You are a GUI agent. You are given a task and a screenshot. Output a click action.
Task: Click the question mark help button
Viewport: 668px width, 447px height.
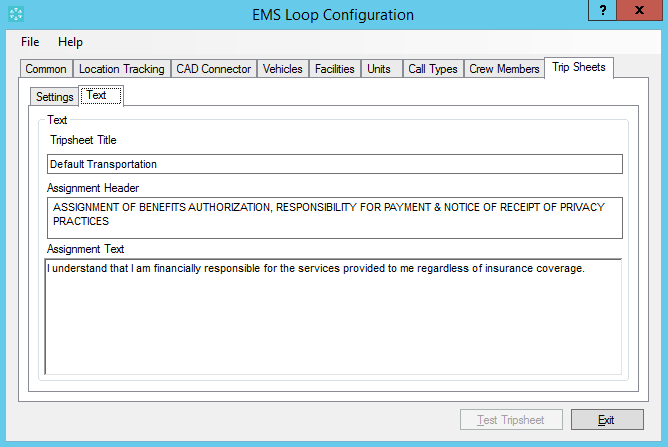pyautogui.click(x=602, y=10)
